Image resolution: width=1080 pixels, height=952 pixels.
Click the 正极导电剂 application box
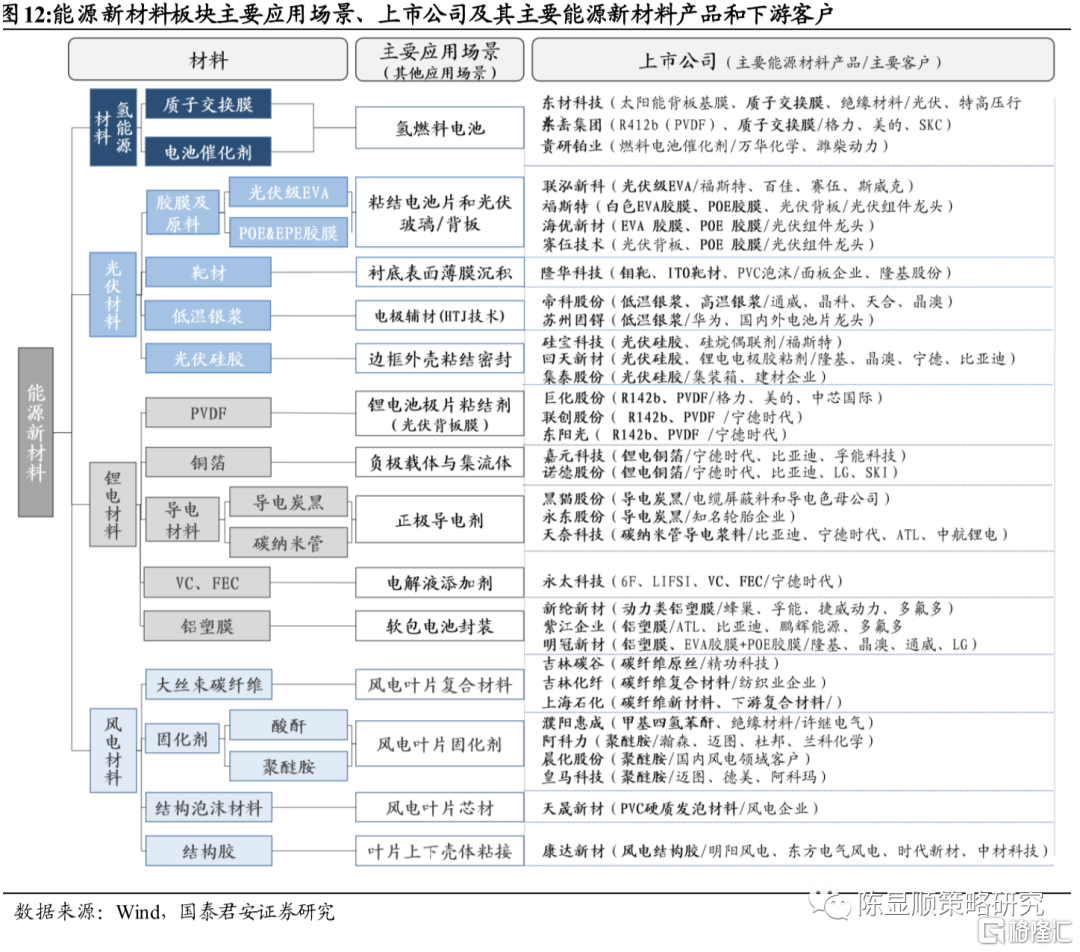[439, 520]
